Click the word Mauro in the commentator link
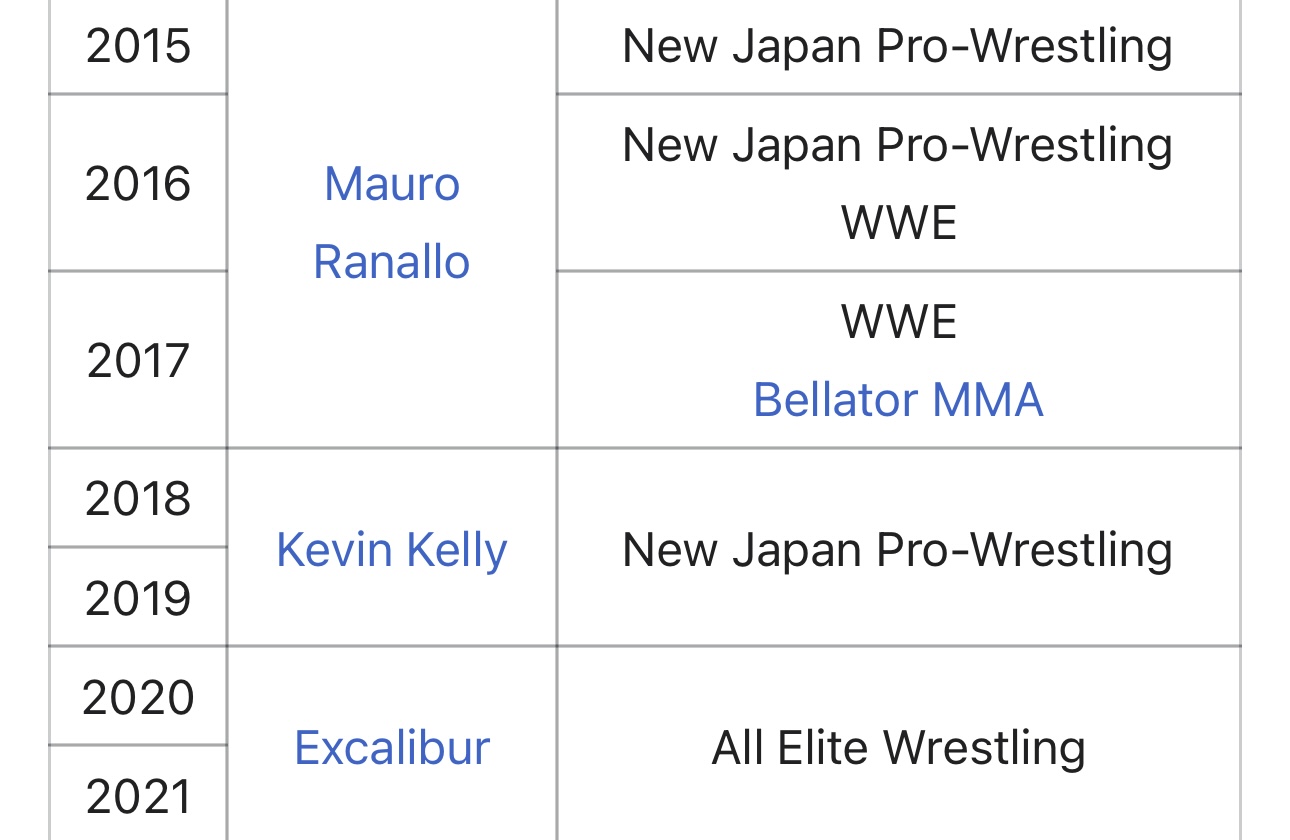 coord(392,184)
